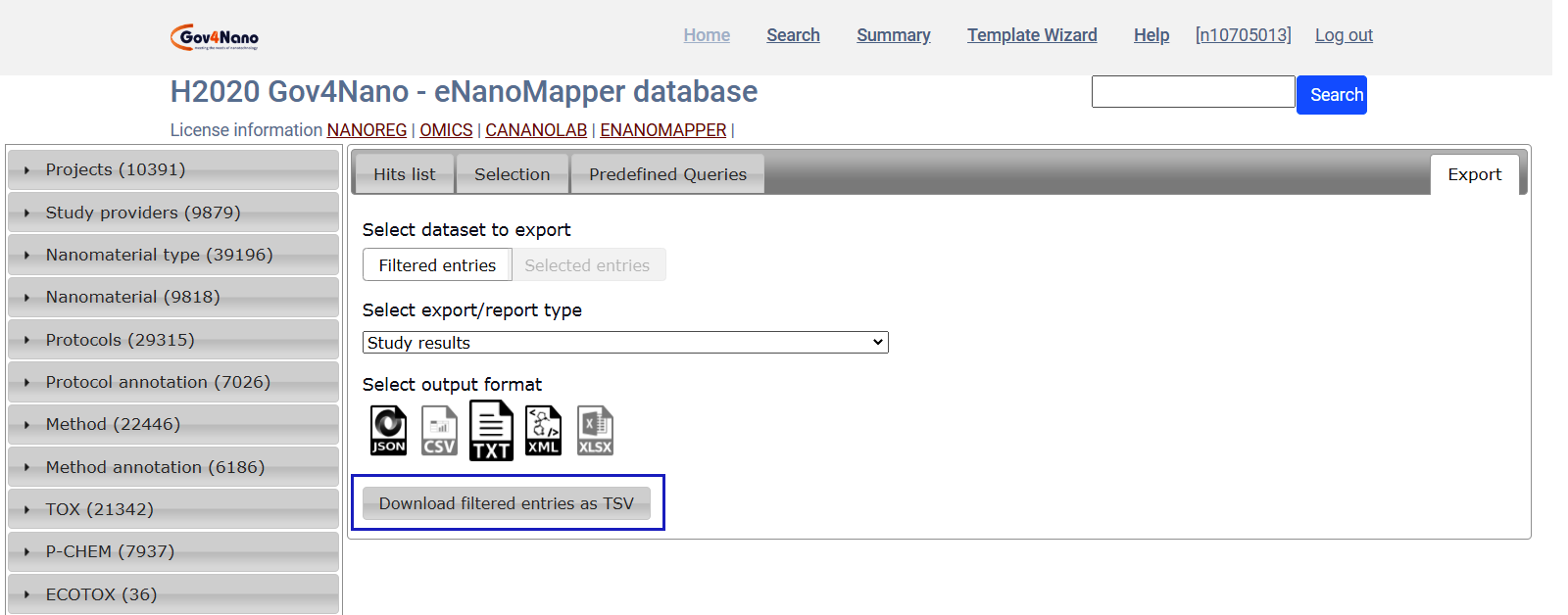Expand the Method (22446) facet

click(173, 424)
